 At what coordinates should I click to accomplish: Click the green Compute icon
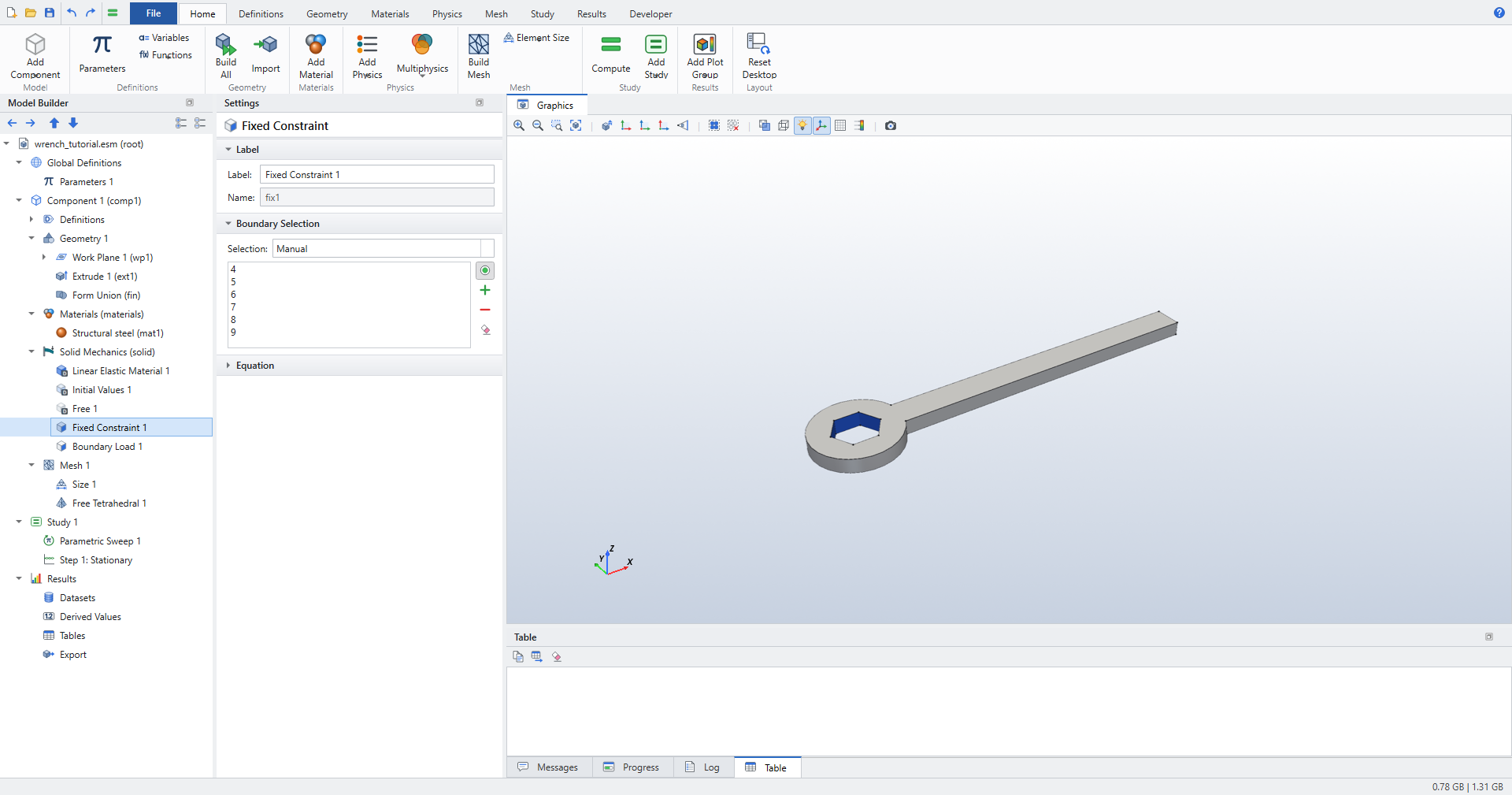[611, 44]
